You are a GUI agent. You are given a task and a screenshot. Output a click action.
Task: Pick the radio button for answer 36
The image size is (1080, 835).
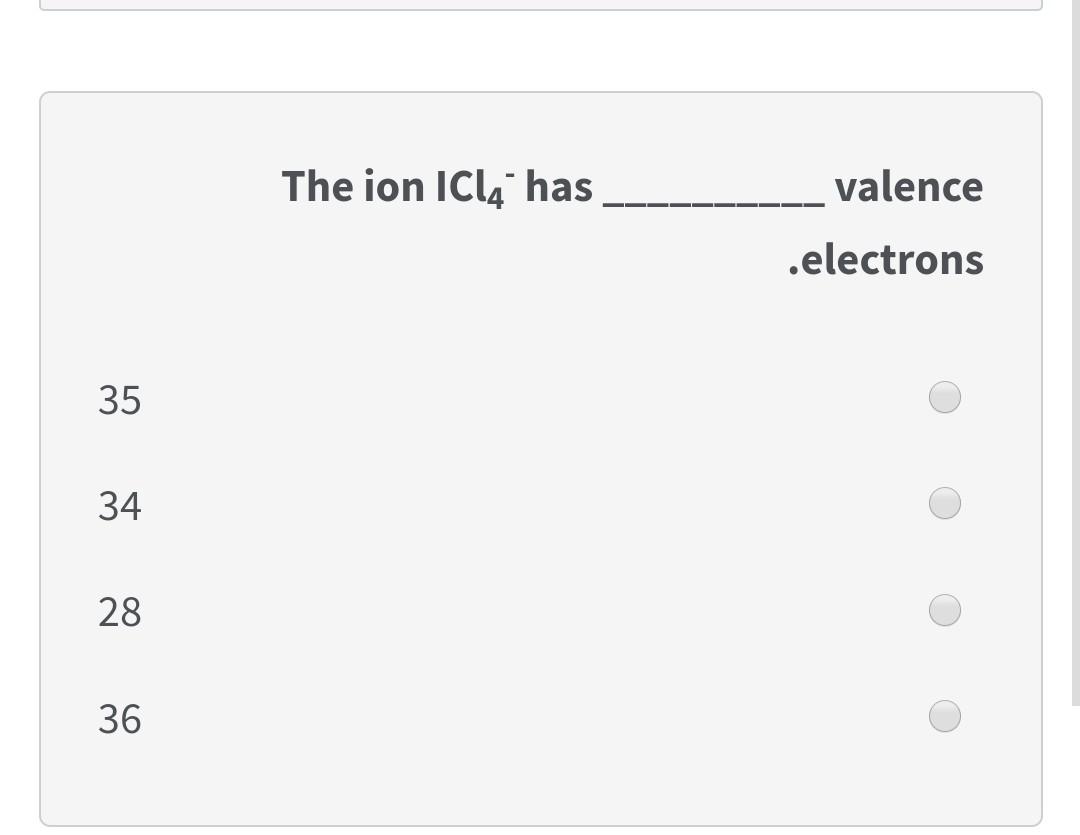[x=945, y=716]
